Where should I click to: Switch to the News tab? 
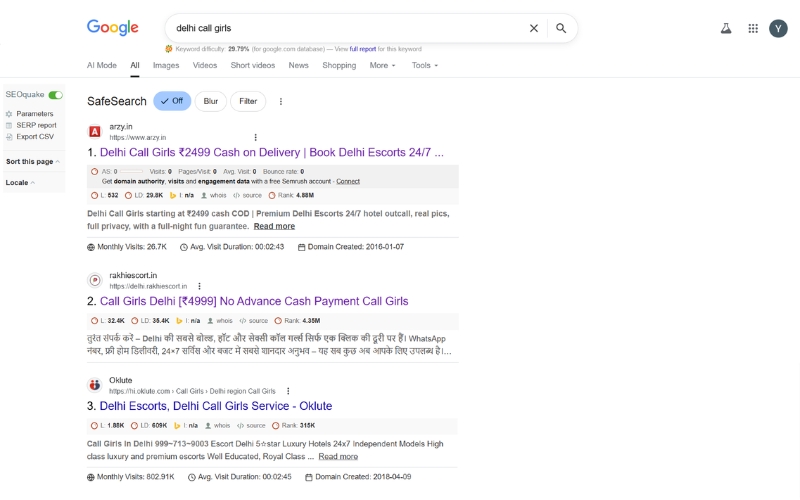[298, 66]
